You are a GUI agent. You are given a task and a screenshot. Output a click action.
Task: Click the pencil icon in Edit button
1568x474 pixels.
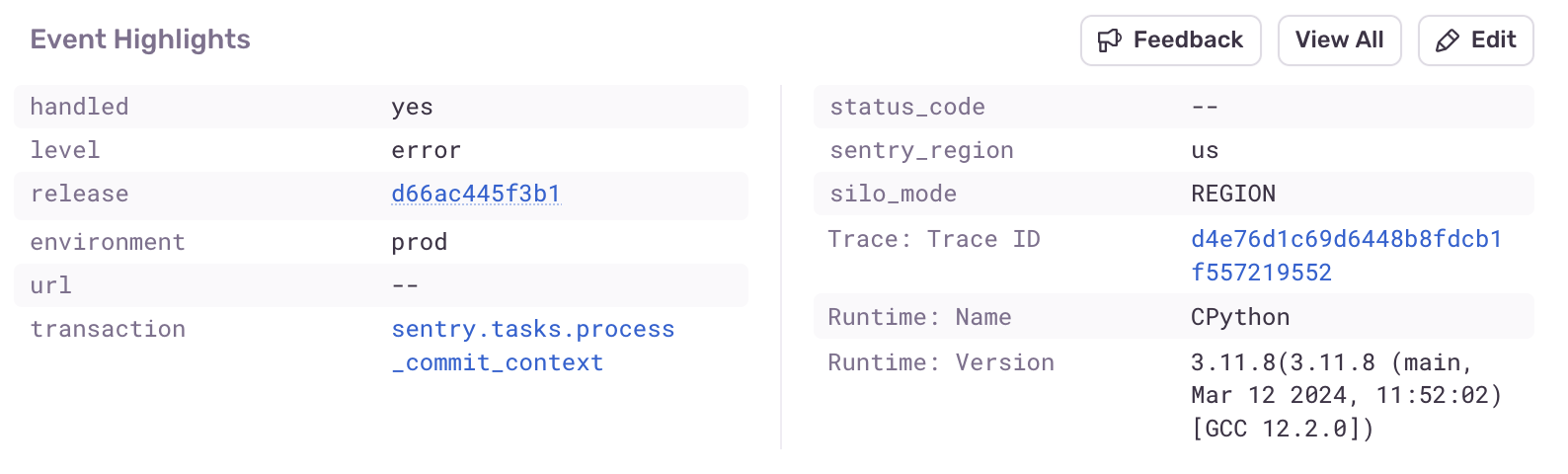pyautogui.click(x=1448, y=40)
